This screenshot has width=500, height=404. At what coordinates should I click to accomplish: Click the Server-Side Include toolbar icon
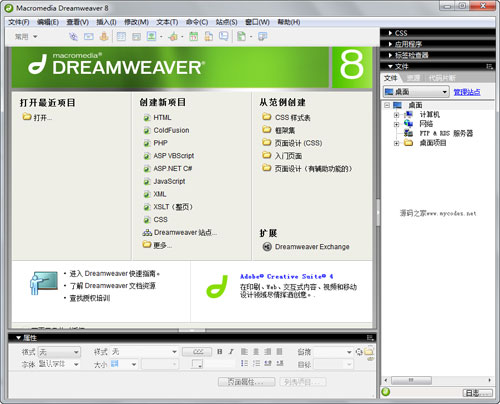[209, 36]
